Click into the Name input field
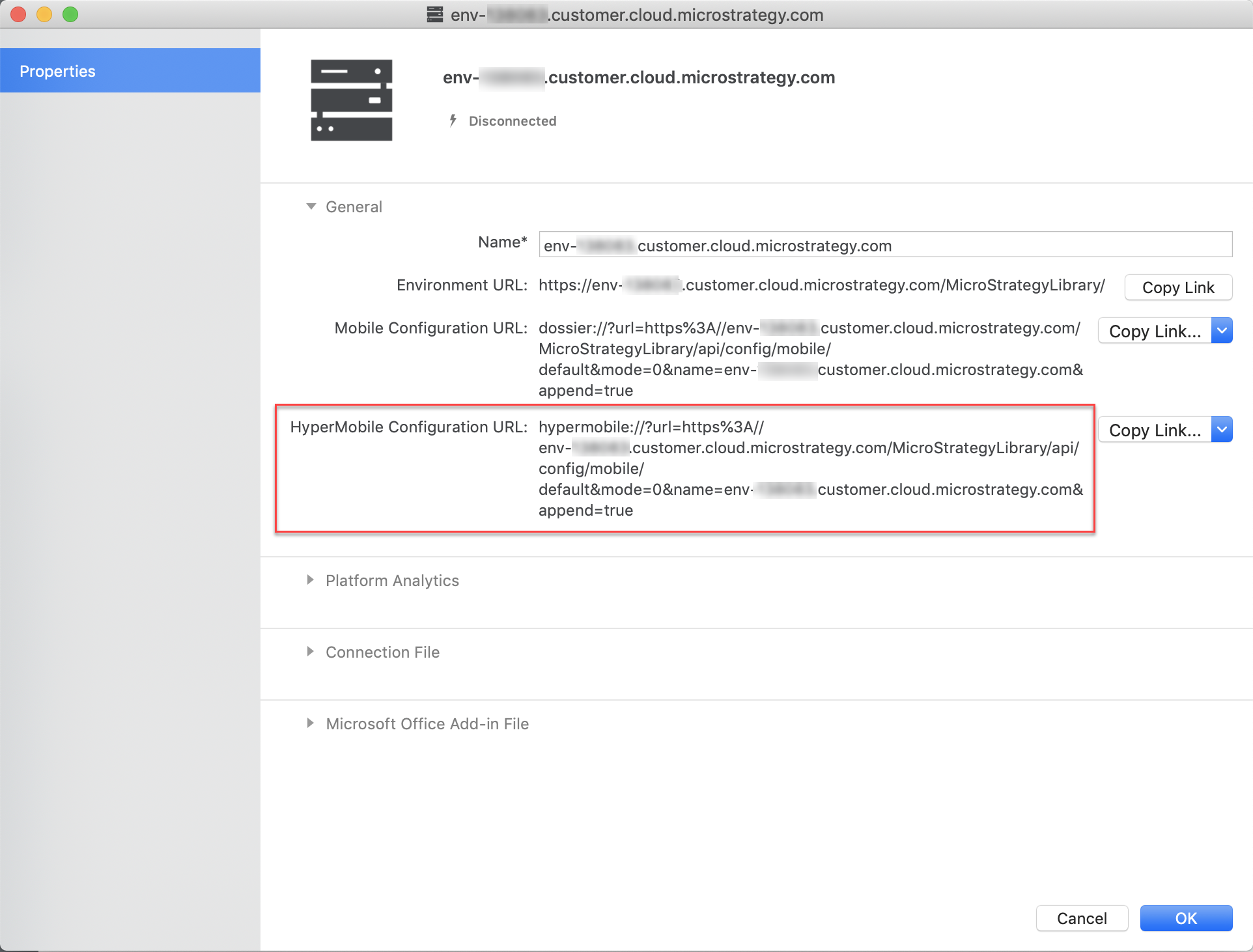The width and height of the screenshot is (1253, 952). (x=885, y=245)
